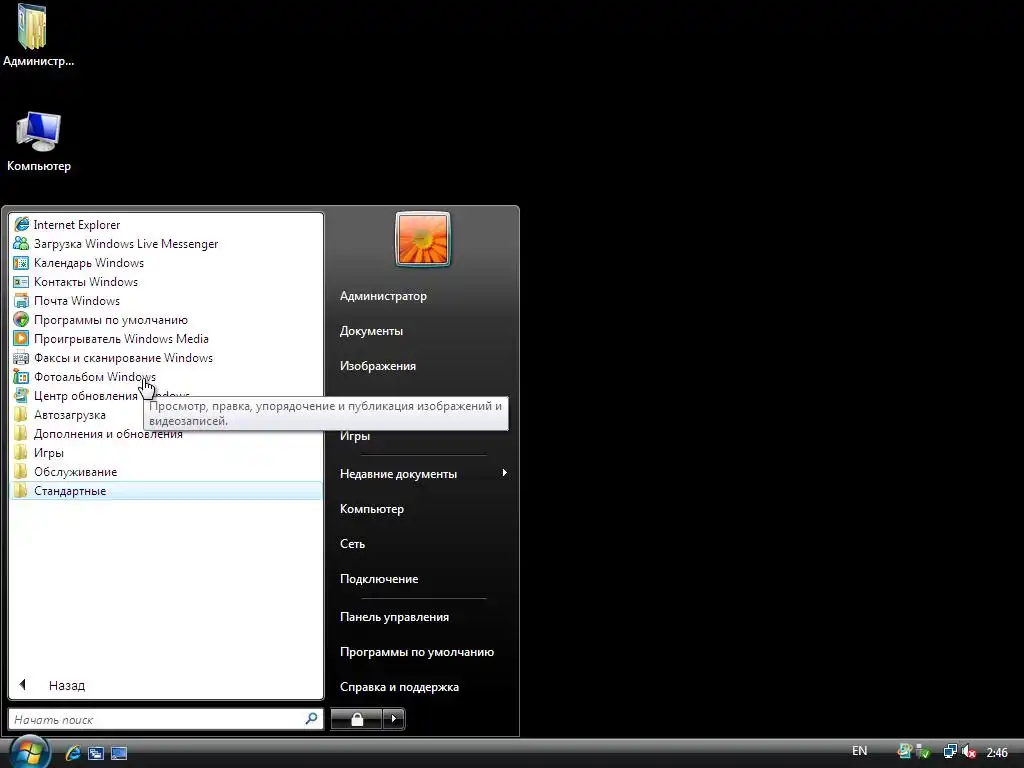The height and width of the screenshot is (768, 1024).
Task: Start Почта Windows mail icon
Action: pyautogui.click(x=21, y=300)
